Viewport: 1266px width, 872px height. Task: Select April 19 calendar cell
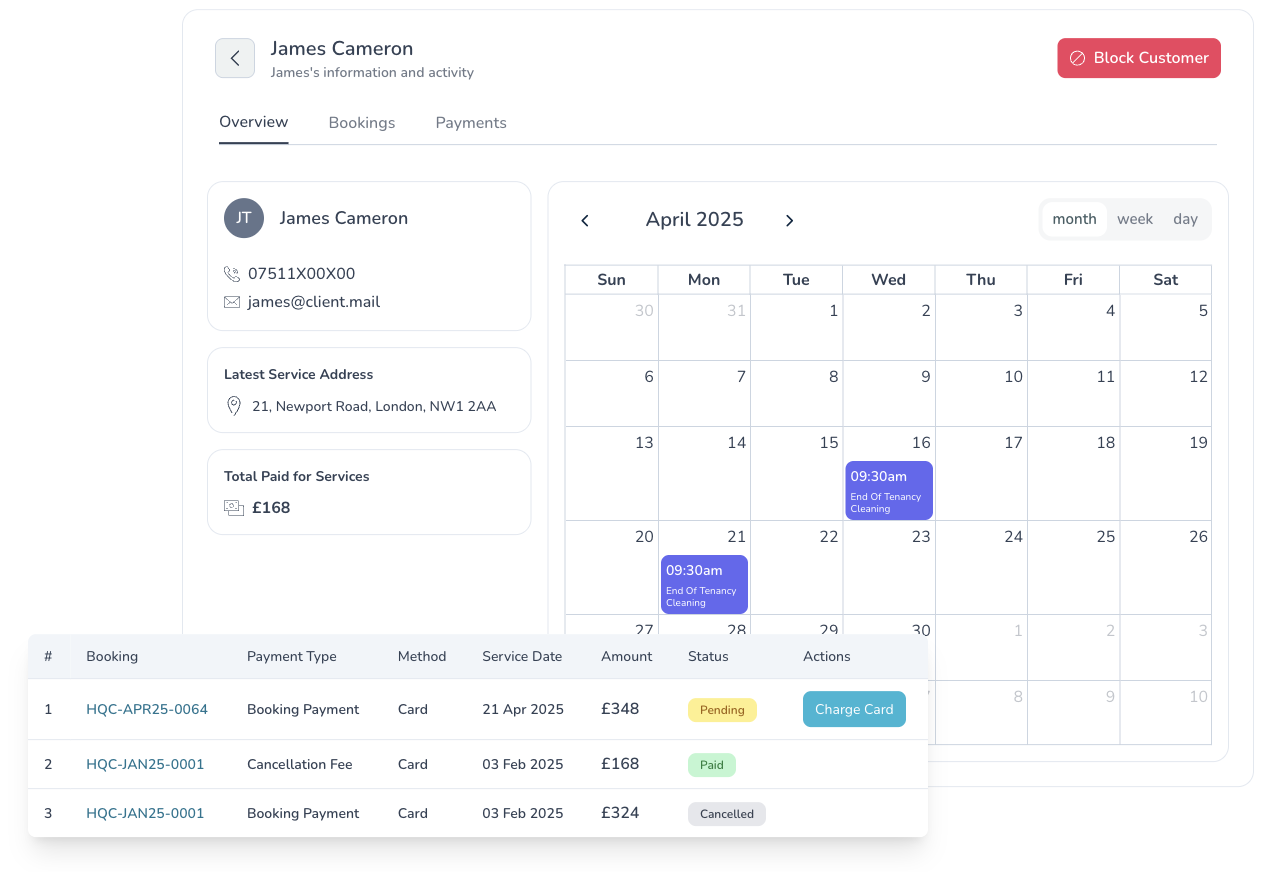[x=1165, y=473]
